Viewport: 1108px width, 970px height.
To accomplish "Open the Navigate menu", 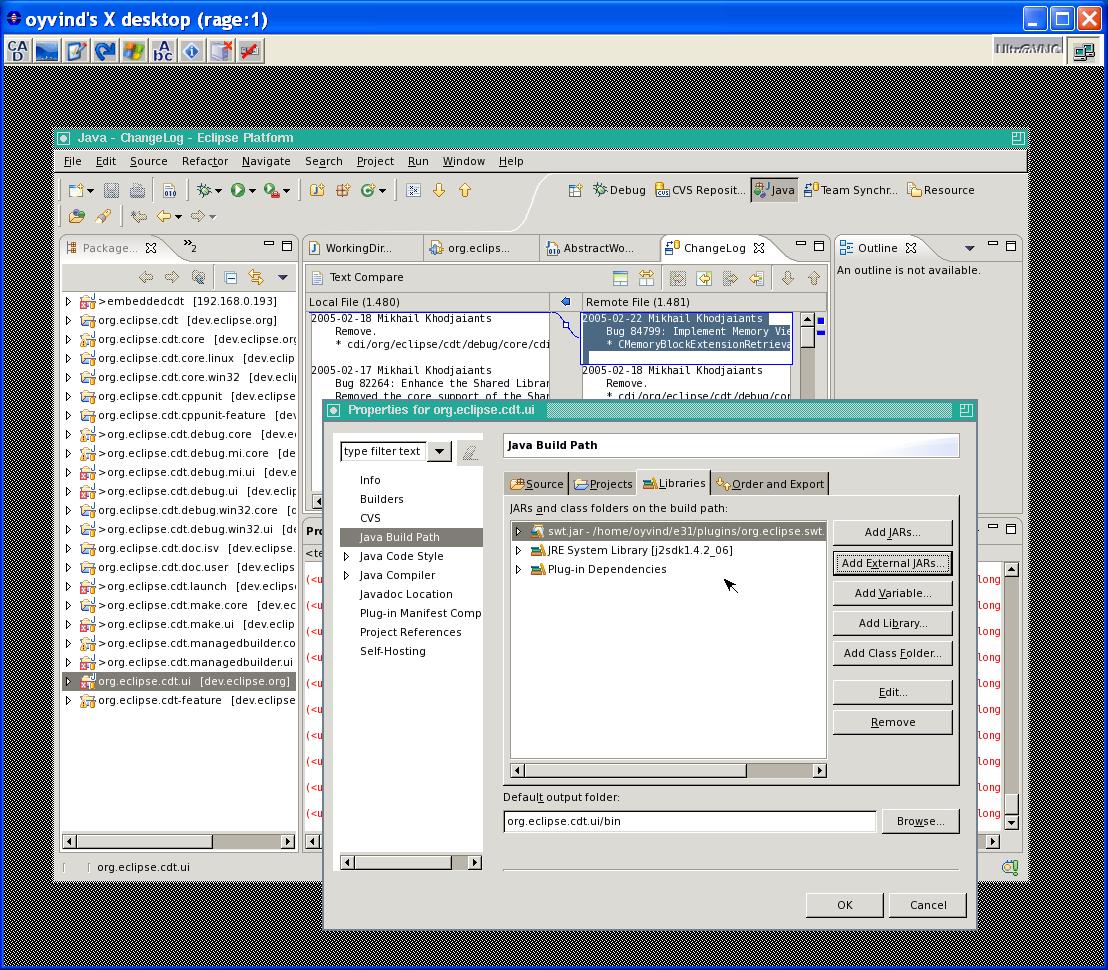I will click(266, 161).
